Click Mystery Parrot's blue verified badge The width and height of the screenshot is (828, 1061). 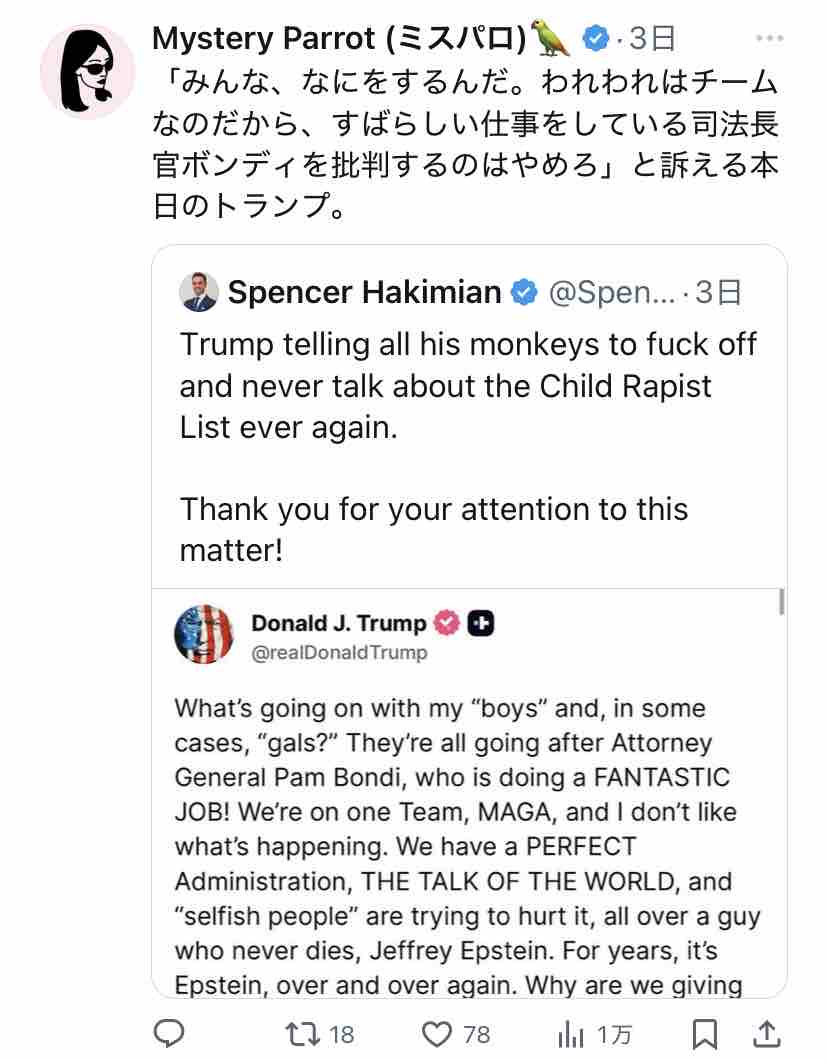[595, 38]
